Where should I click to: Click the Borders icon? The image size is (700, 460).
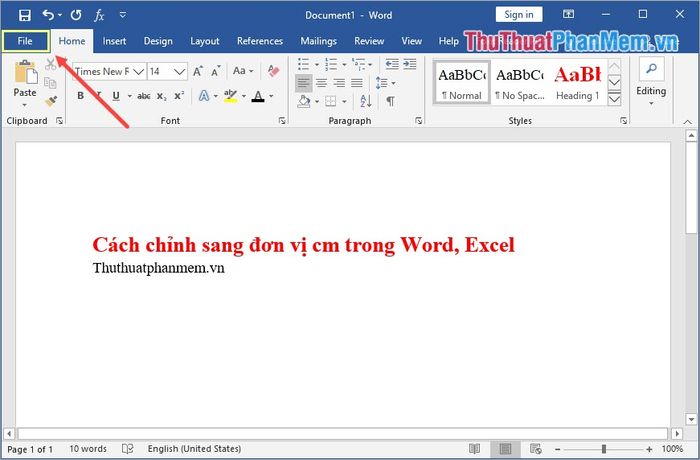click(331, 102)
